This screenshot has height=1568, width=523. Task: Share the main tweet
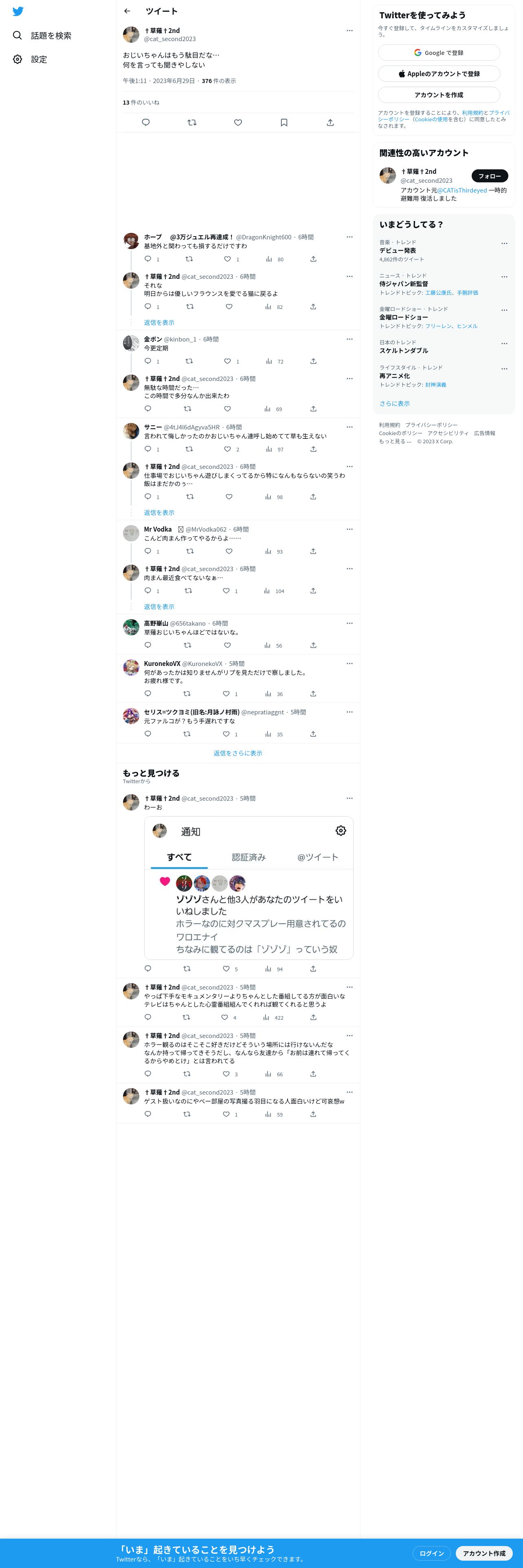pos(330,123)
